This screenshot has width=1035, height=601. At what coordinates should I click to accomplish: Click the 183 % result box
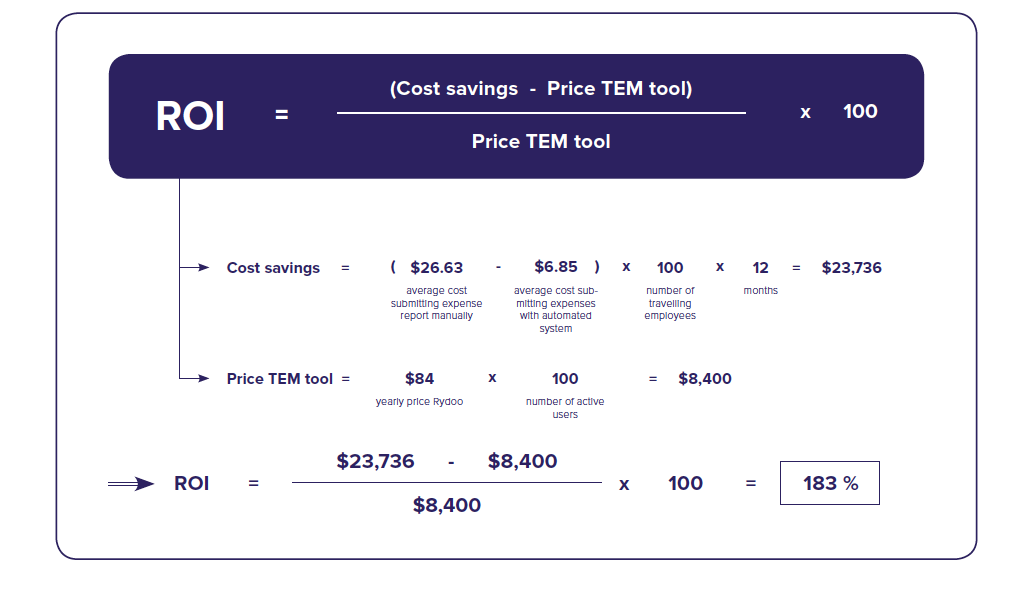(830, 483)
